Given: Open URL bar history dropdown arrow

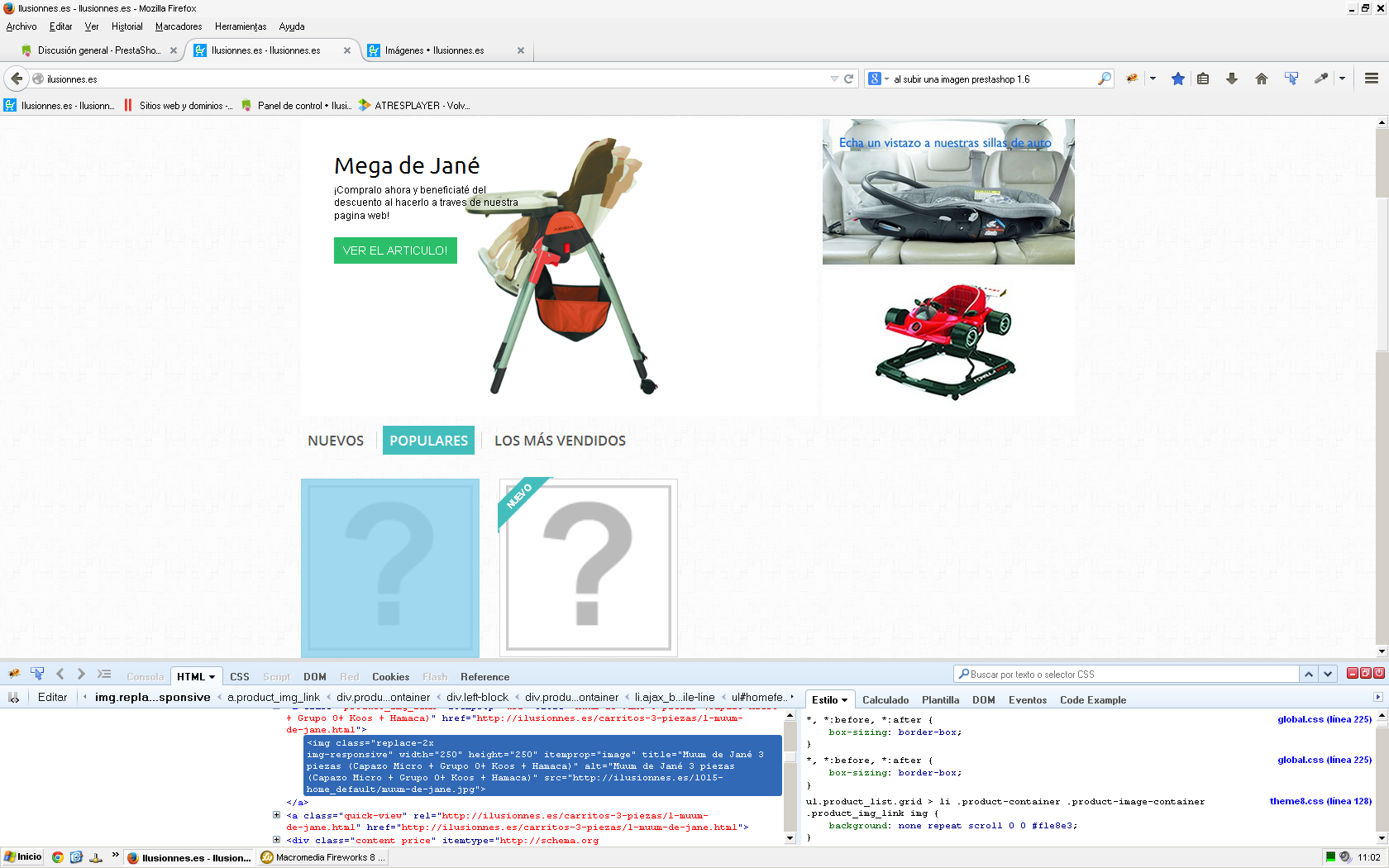Looking at the screenshot, I should tap(834, 79).
